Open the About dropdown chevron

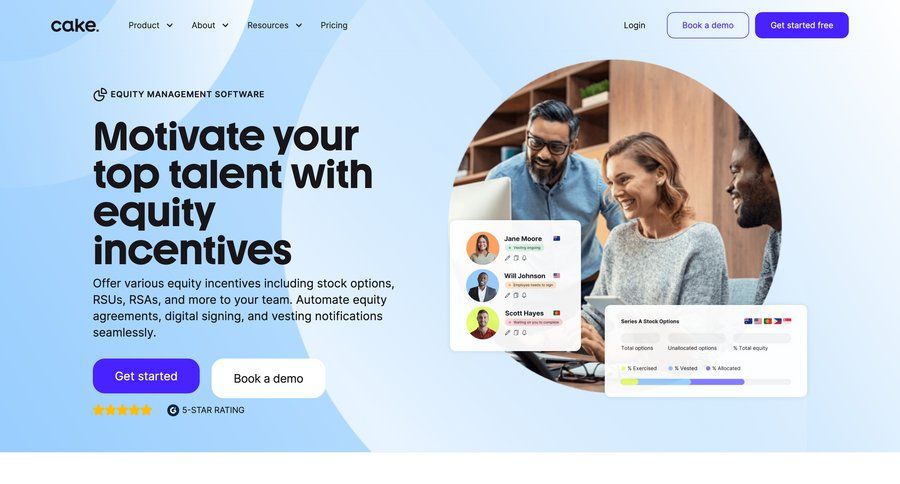point(225,25)
